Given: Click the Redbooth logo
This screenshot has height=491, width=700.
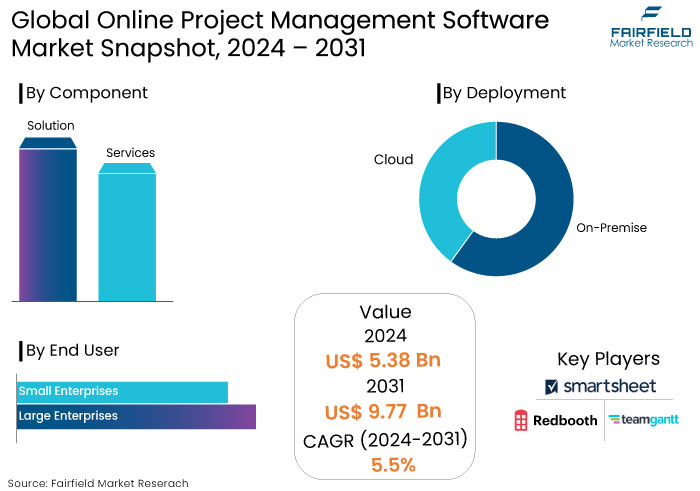Looking at the screenshot, I should (x=556, y=420).
